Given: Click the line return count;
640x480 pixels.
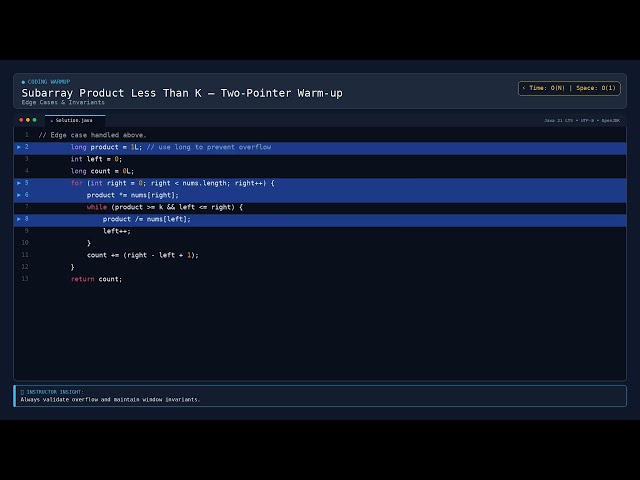Looking at the screenshot, I should click(x=96, y=279).
